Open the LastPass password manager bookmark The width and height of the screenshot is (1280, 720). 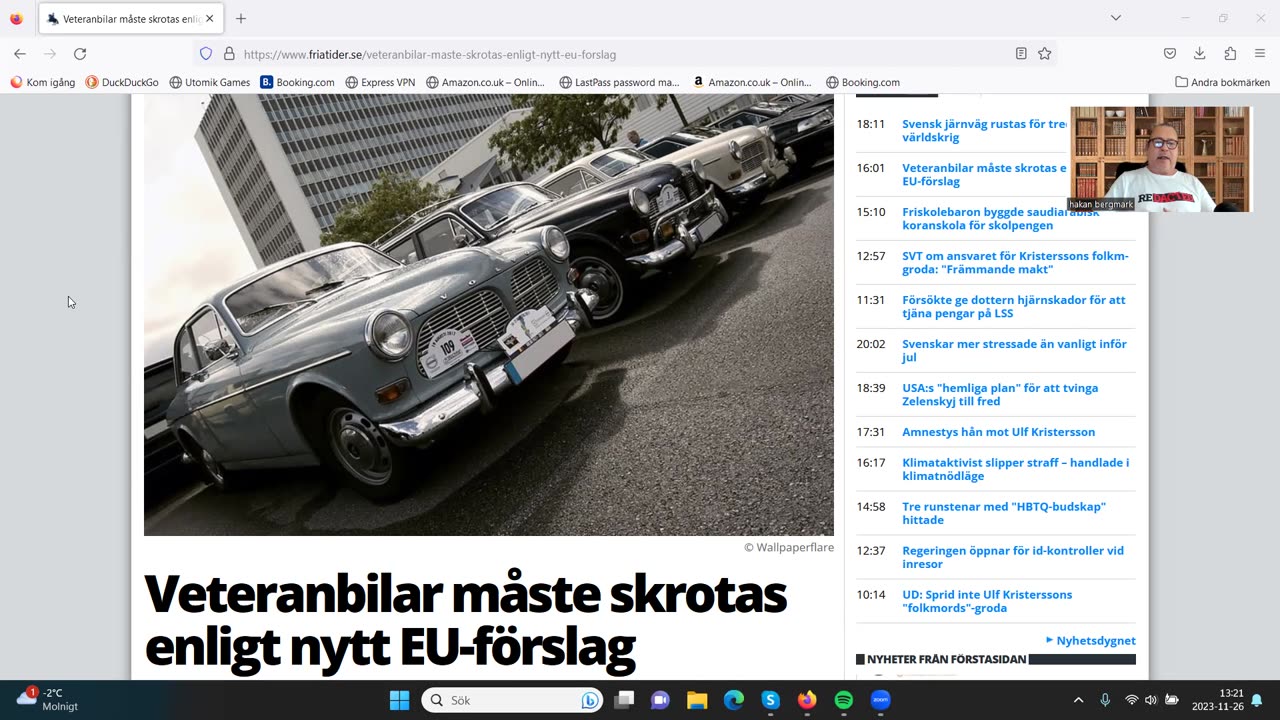coord(619,82)
